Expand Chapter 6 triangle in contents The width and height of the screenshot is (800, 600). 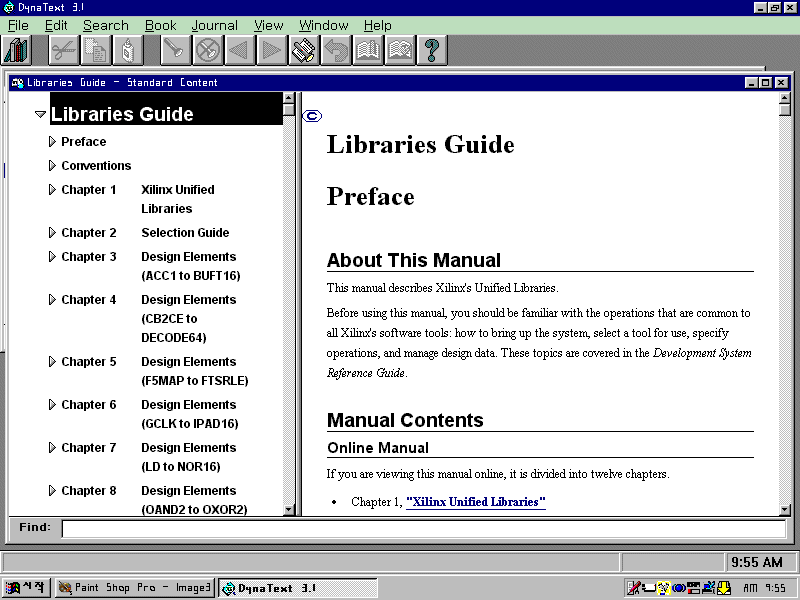coord(52,405)
